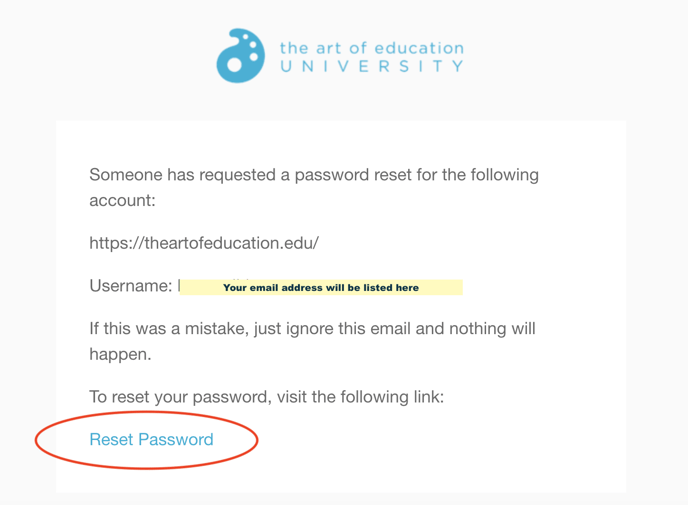Click "To reset your password" instruction line
688x505 pixels.
click(x=267, y=397)
